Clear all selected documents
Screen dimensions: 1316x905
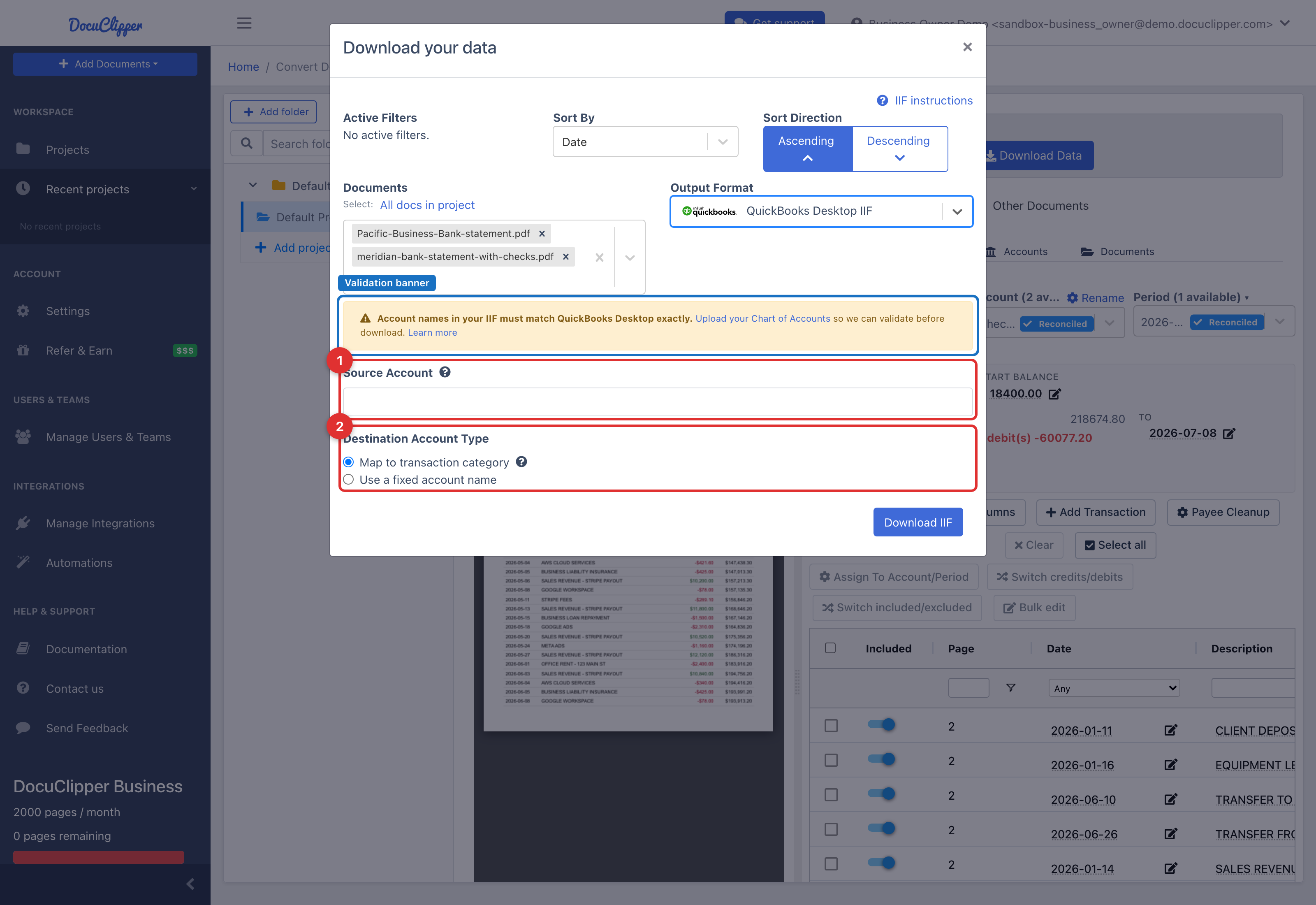tap(599, 258)
